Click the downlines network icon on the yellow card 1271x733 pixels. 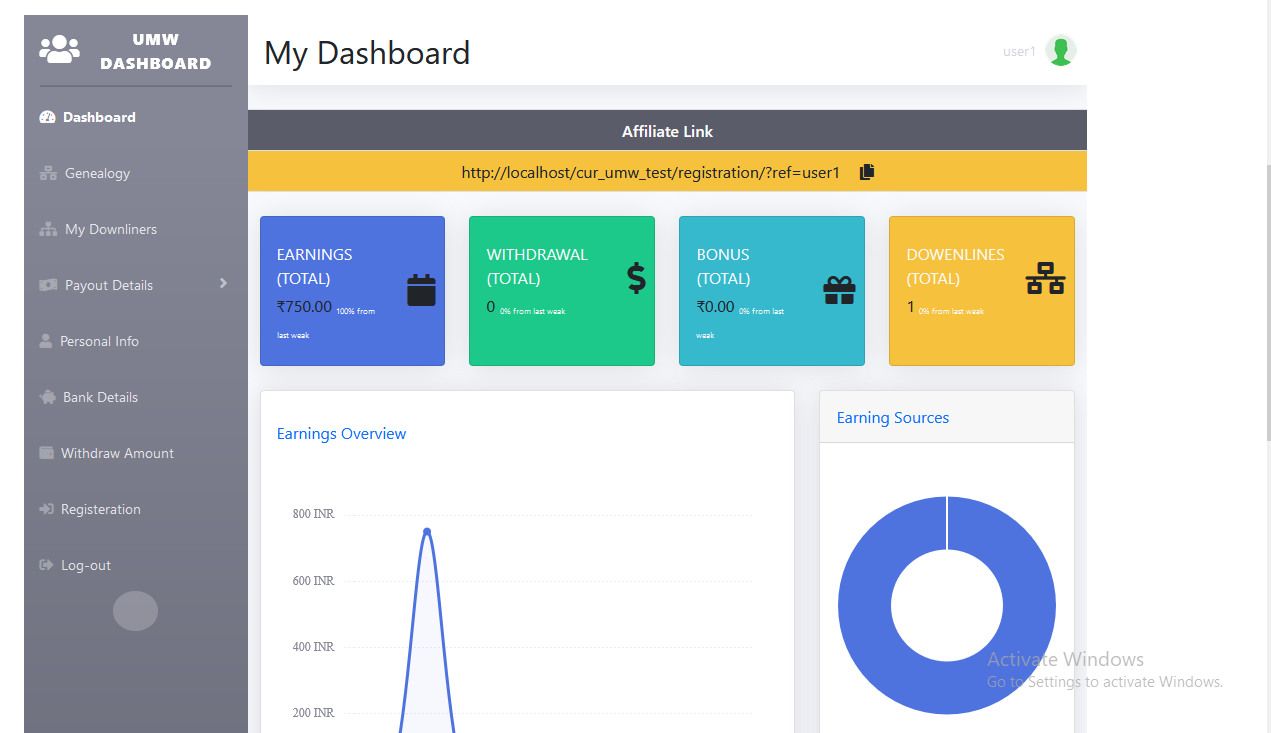1045,281
